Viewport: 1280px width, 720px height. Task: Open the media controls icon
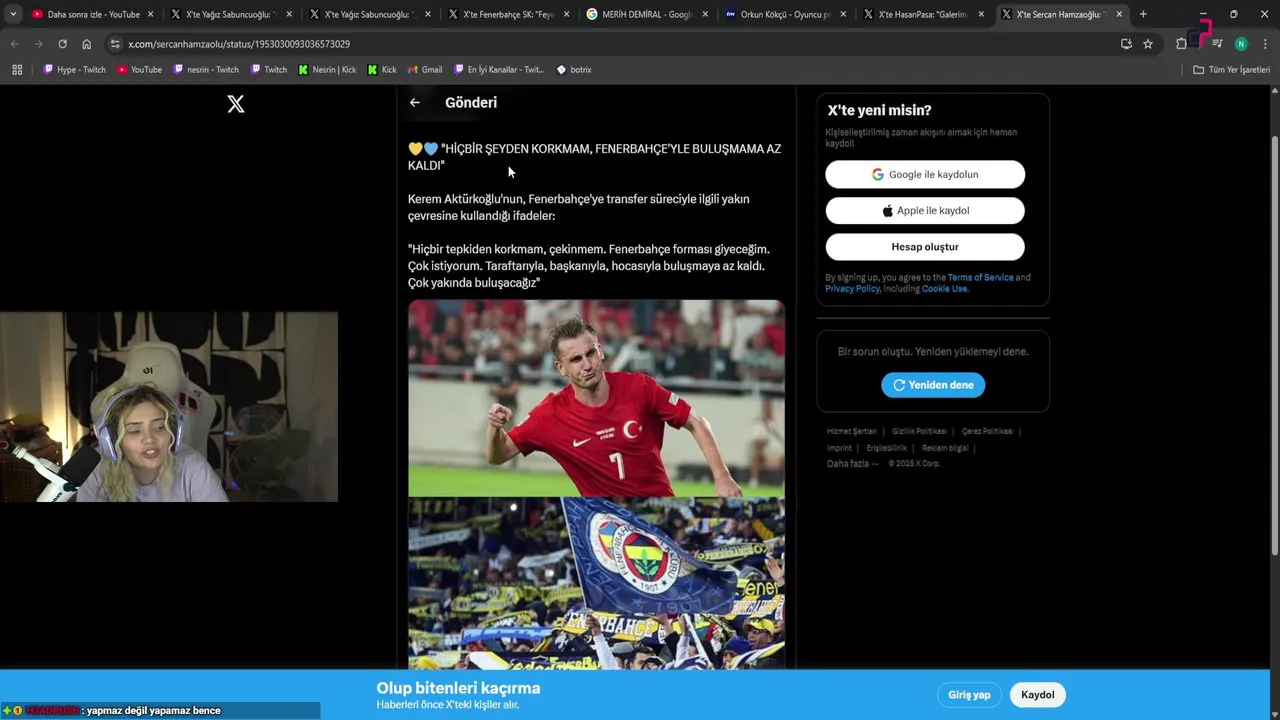pos(1217,44)
